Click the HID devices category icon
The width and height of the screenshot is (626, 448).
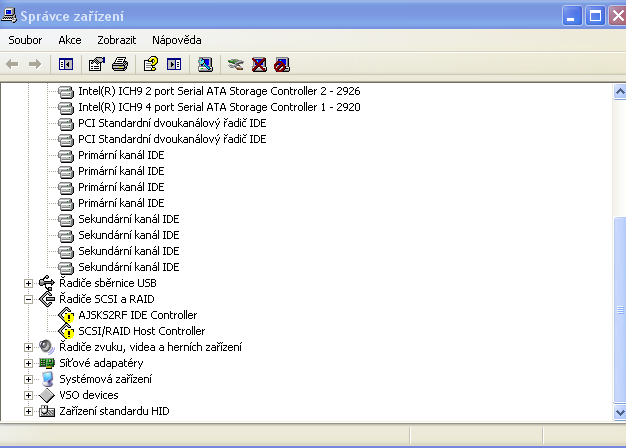pyautogui.click(x=47, y=411)
